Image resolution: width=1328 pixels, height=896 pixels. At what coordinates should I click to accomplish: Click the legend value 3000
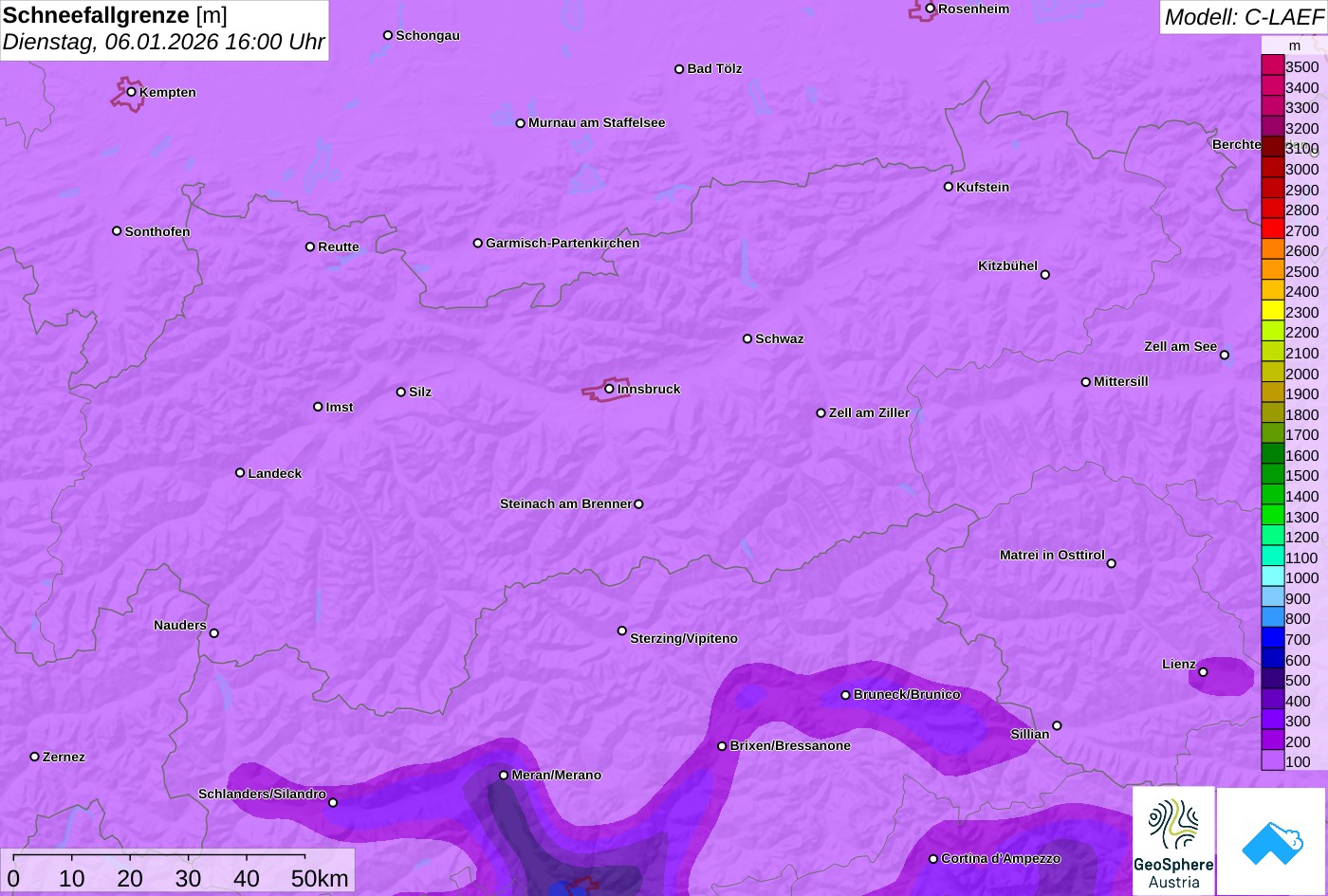click(x=1301, y=170)
